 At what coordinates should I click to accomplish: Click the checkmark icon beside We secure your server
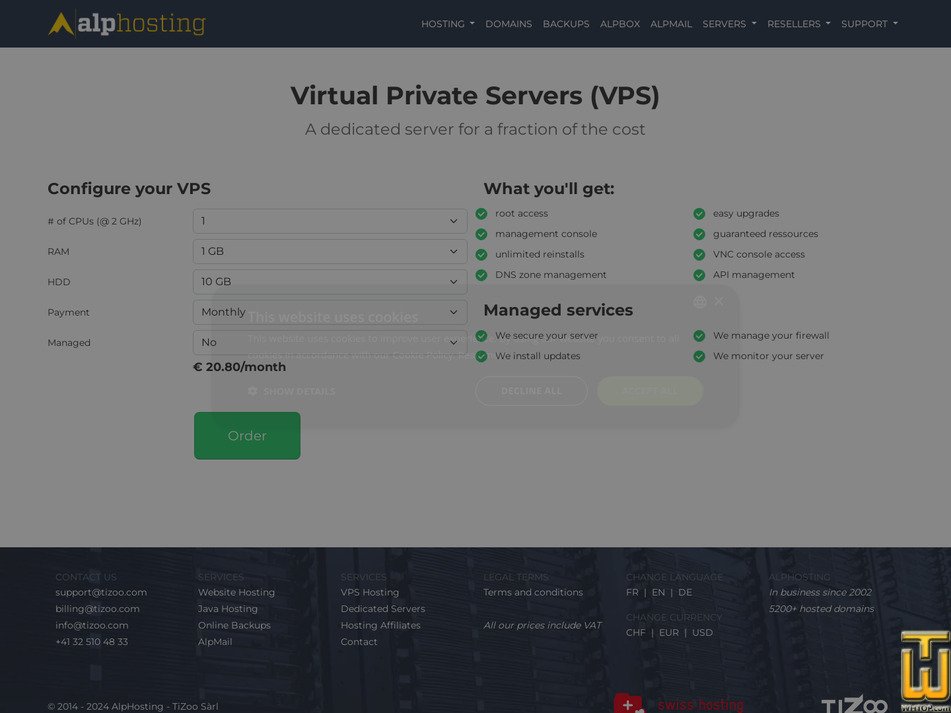pyautogui.click(x=482, y=336)
